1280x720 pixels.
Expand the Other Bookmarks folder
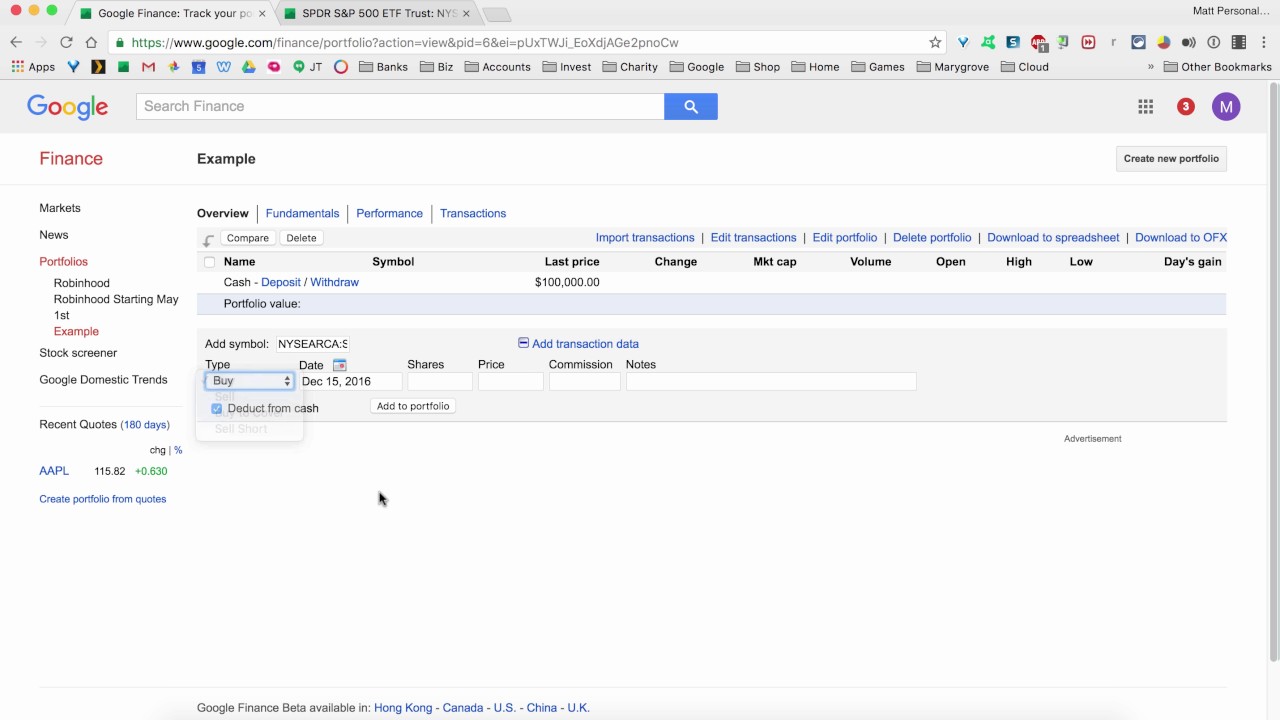point(1217,67)
